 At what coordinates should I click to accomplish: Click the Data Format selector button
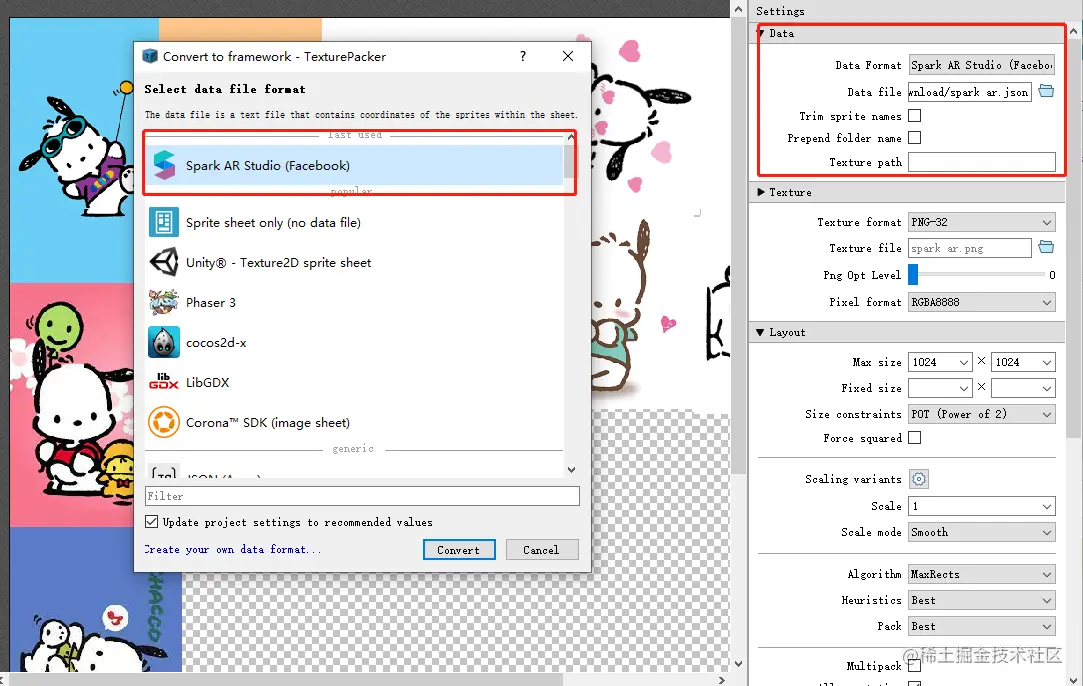coord(981,65)
